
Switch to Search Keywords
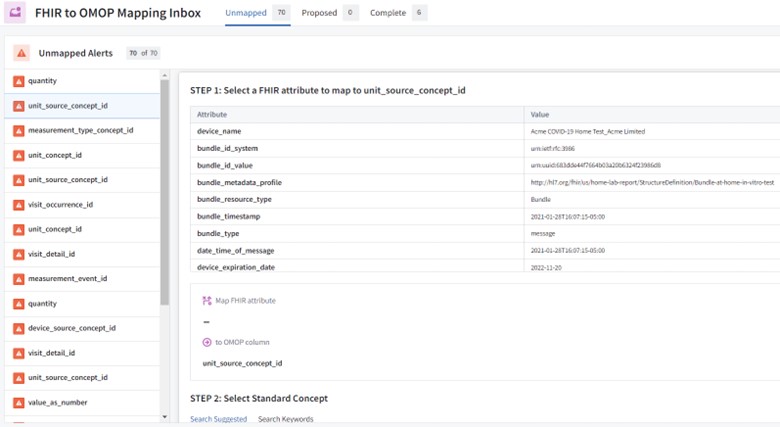[x=285, y=419]
